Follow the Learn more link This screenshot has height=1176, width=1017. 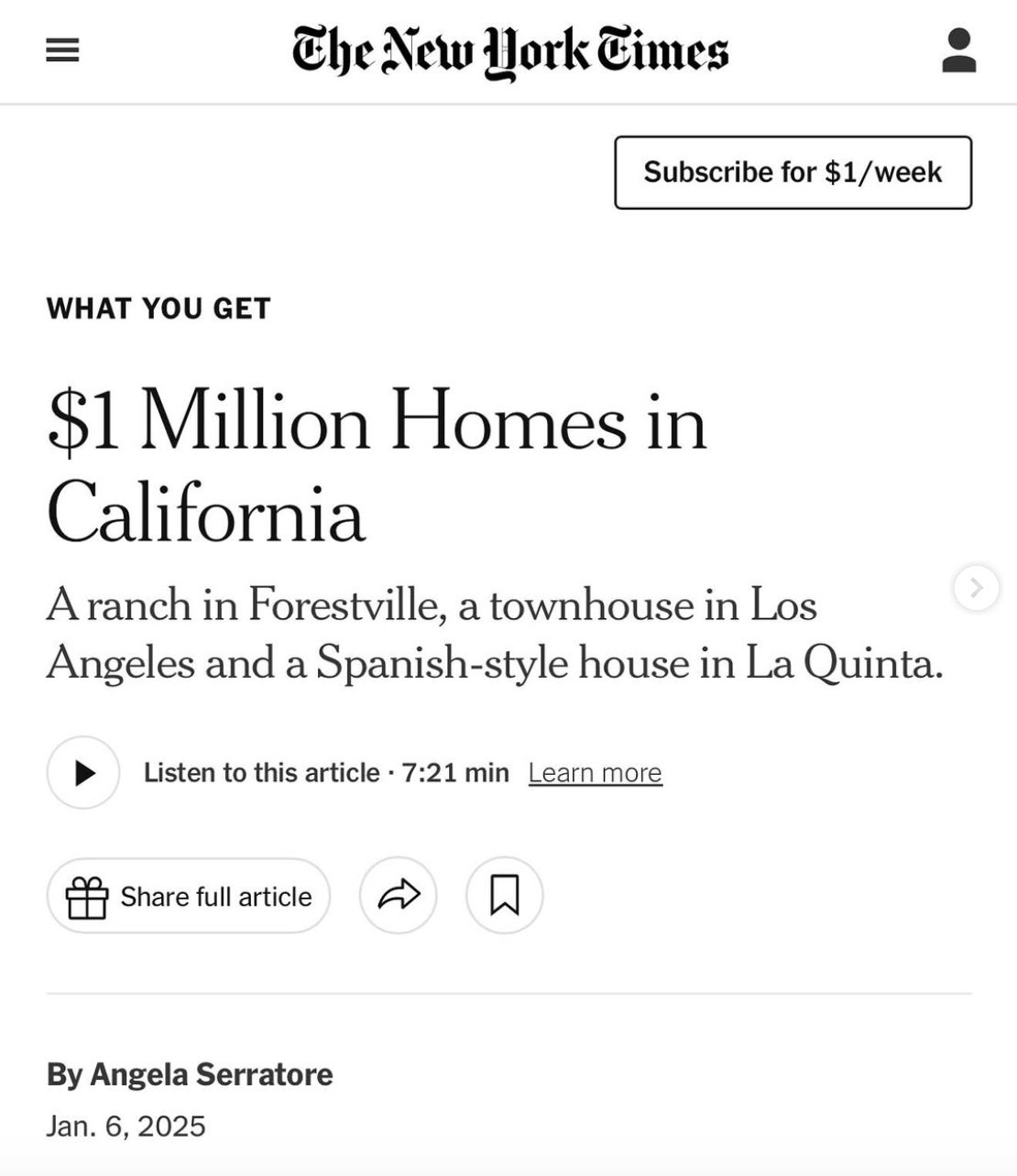596,773
